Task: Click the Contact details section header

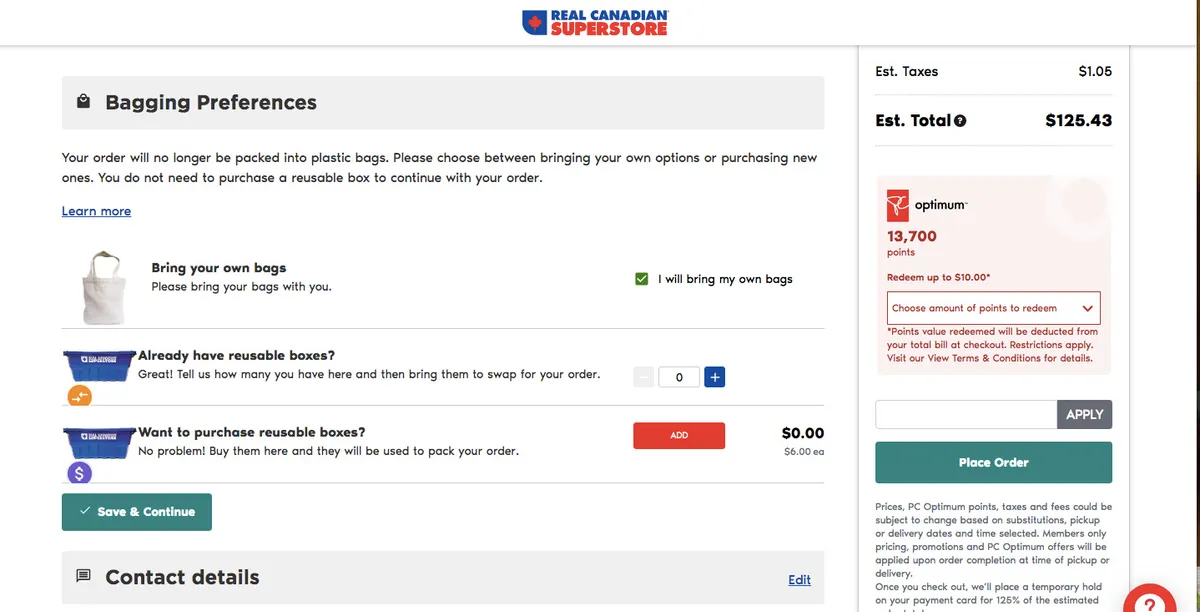Action: tap(443, 577)
